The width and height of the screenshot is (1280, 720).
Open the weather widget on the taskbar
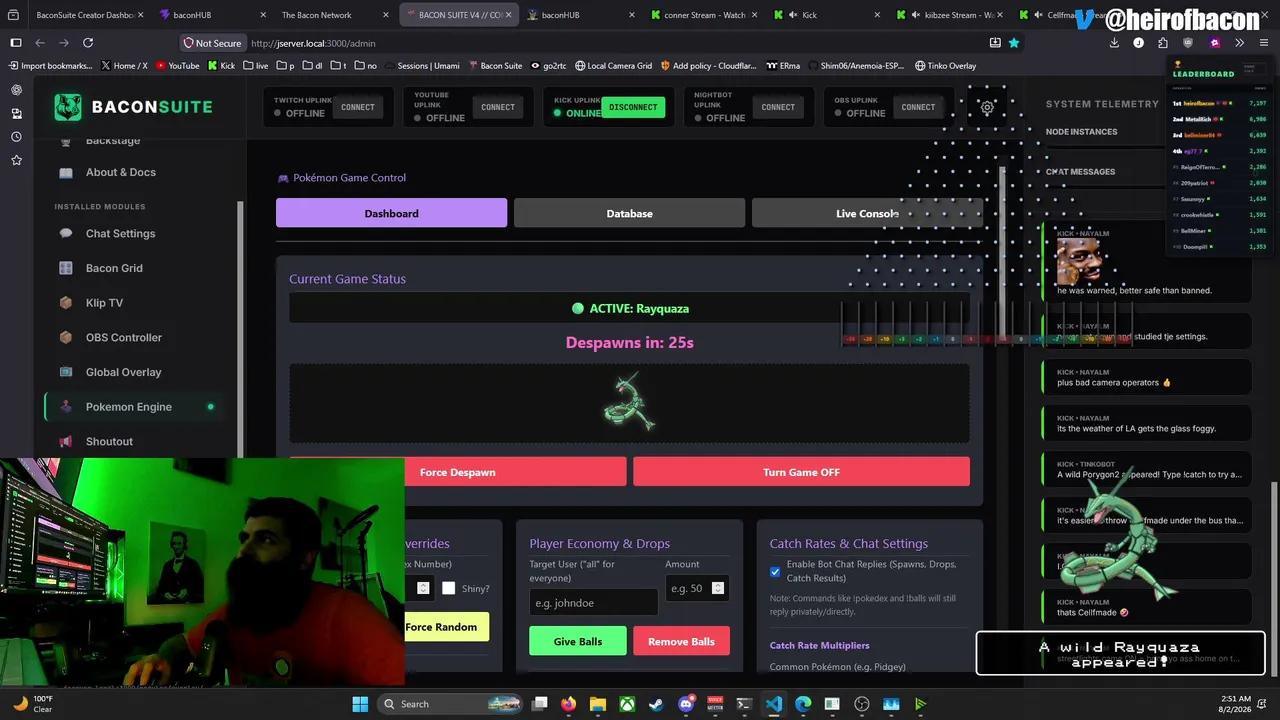pos(32,704)
